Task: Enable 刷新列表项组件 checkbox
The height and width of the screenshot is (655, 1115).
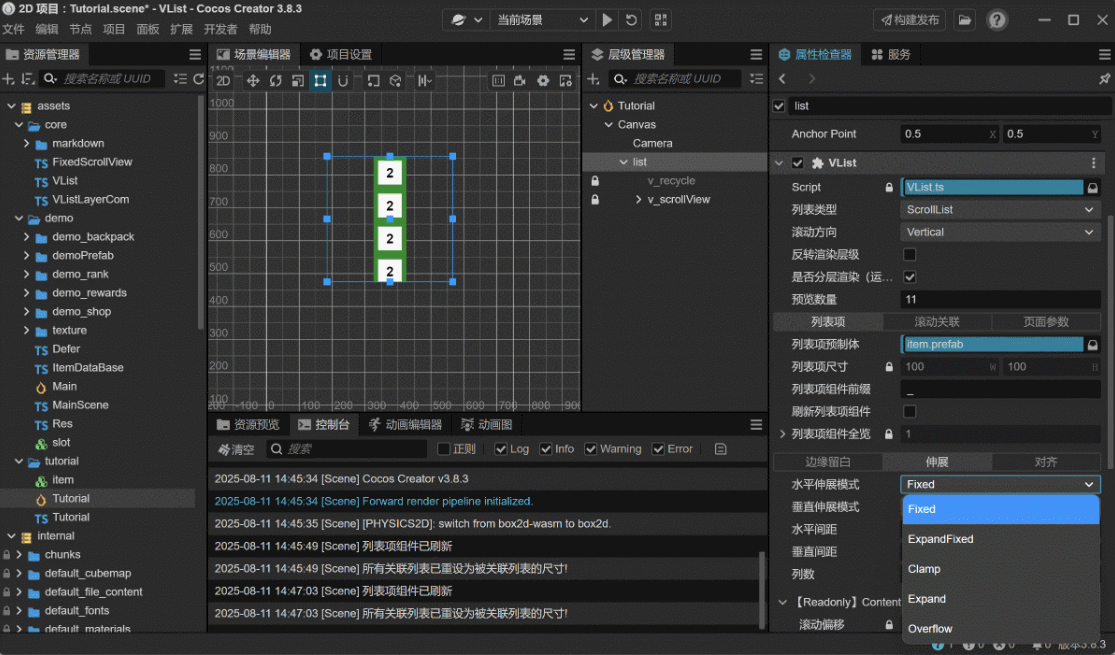Action: tap(909, 411)
